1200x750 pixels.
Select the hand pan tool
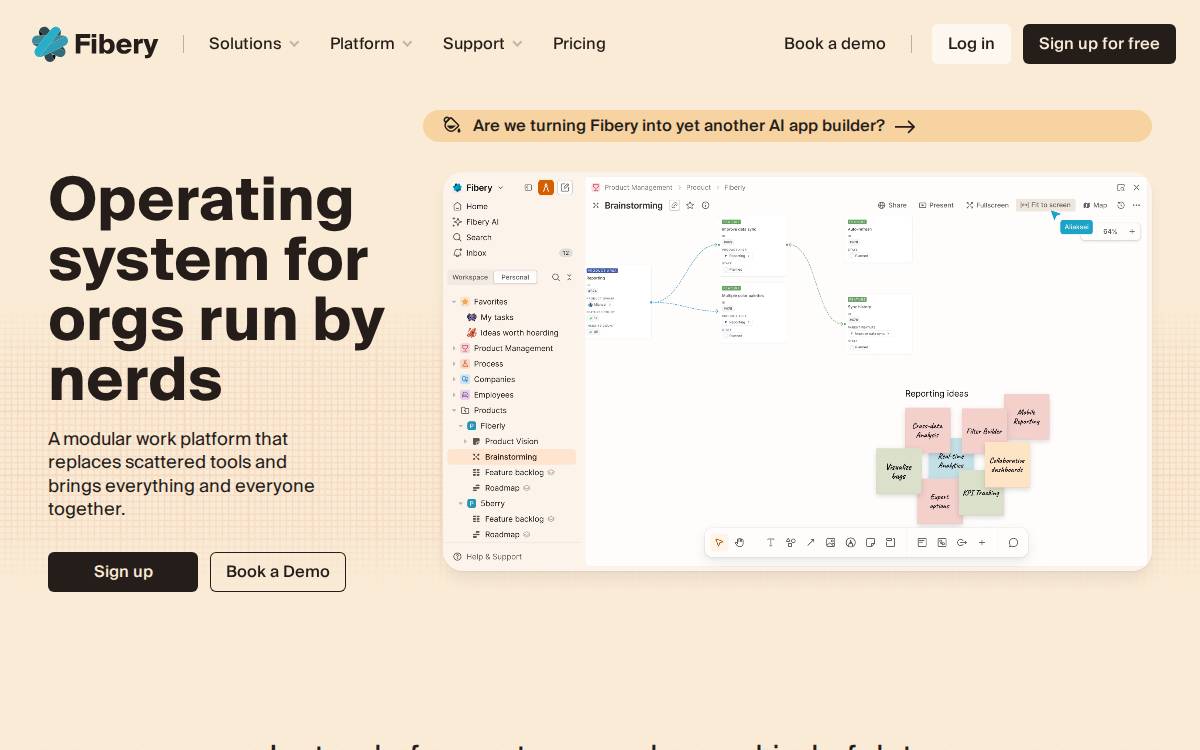tap(740, 542)
